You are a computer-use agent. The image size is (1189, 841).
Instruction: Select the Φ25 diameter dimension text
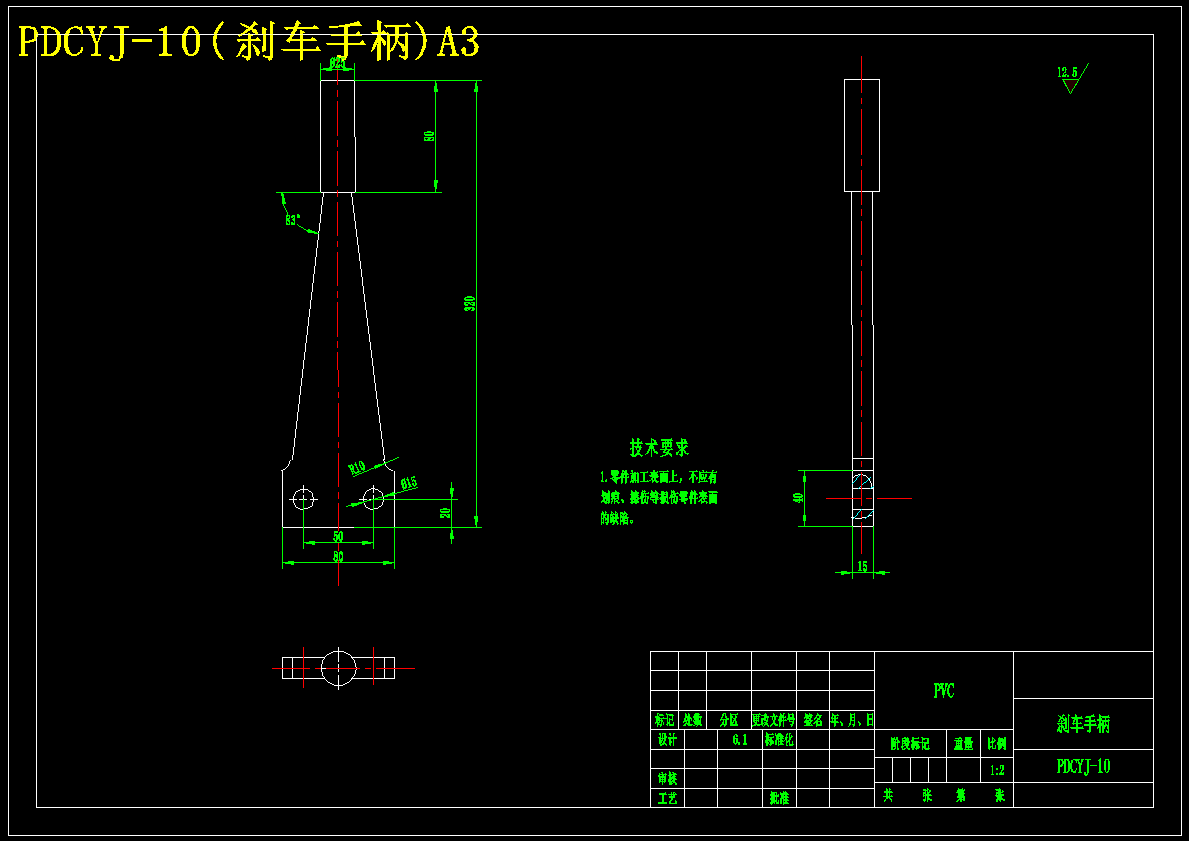tap(337, 64)
